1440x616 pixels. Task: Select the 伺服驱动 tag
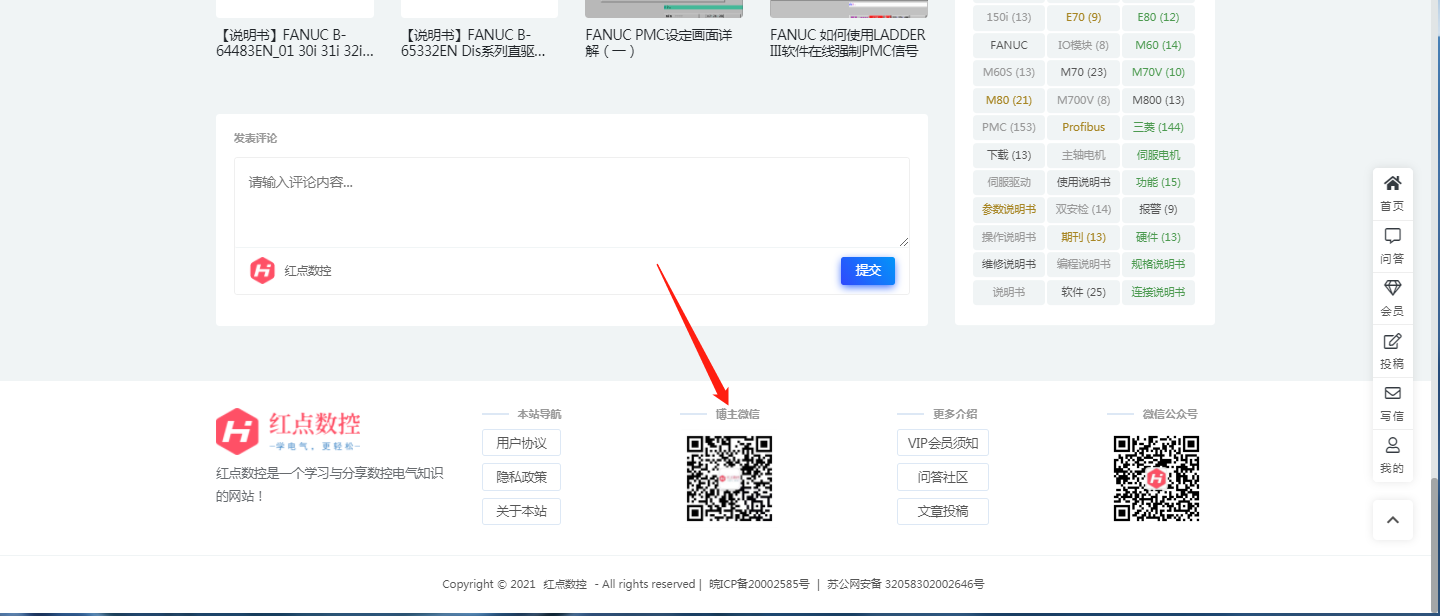tap(1009, 182)
